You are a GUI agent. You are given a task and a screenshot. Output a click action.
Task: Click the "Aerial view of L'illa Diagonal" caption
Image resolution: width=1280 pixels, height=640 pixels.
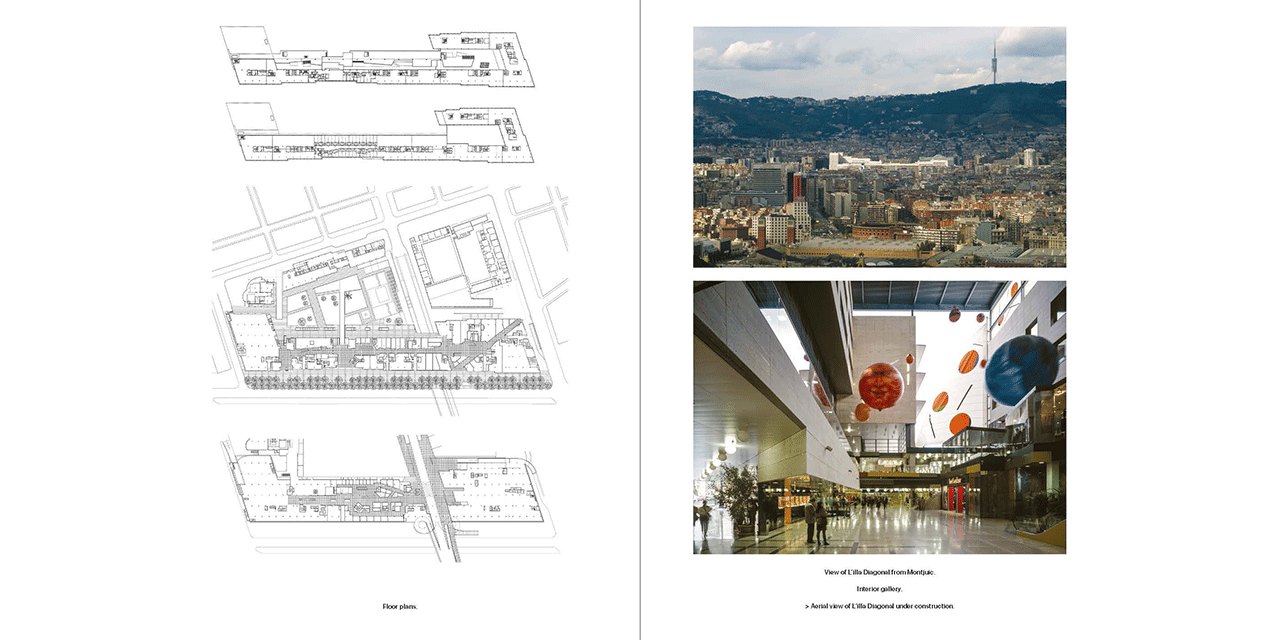click(x=880, y=606)
